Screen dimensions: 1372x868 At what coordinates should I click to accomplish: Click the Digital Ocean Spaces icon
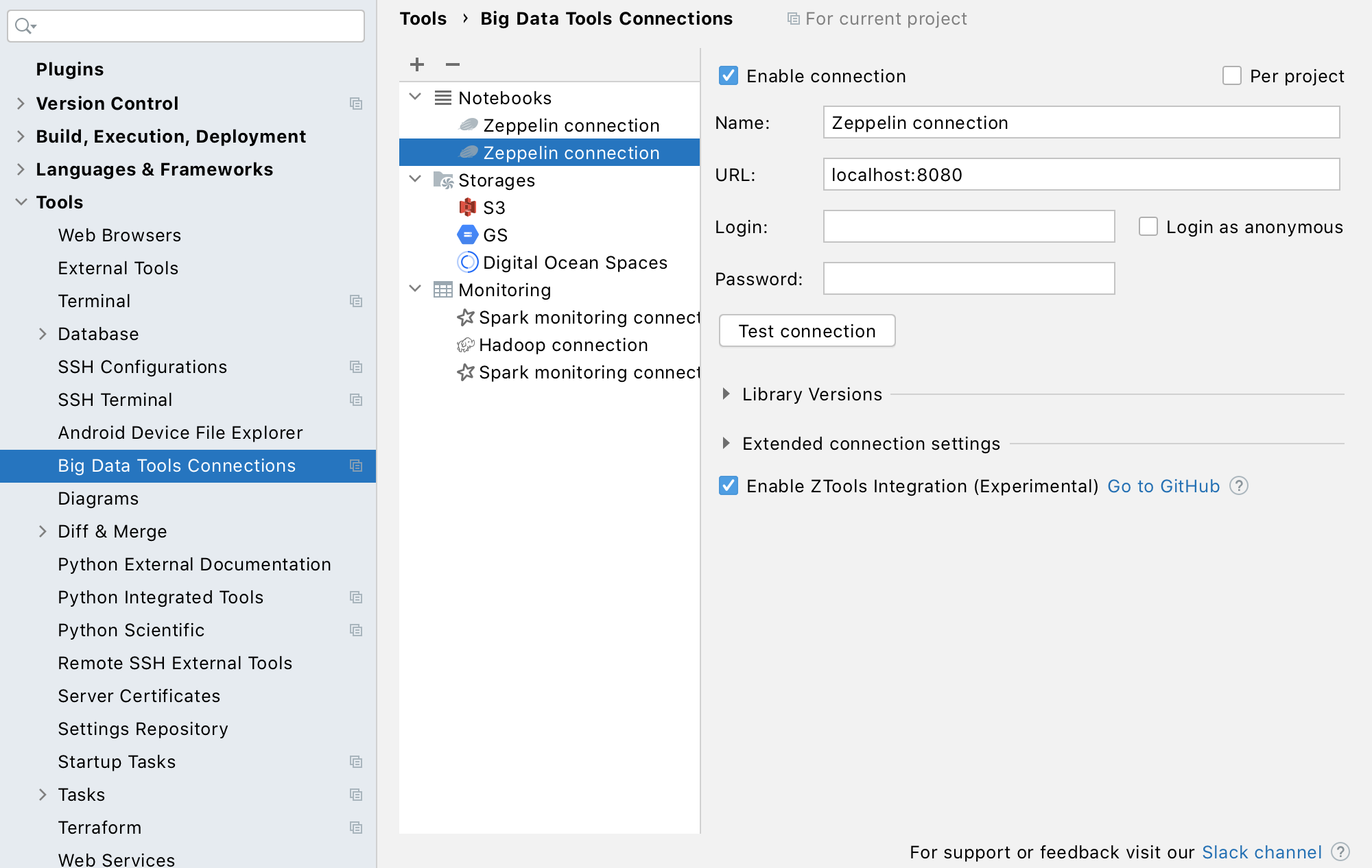[468, 262]
